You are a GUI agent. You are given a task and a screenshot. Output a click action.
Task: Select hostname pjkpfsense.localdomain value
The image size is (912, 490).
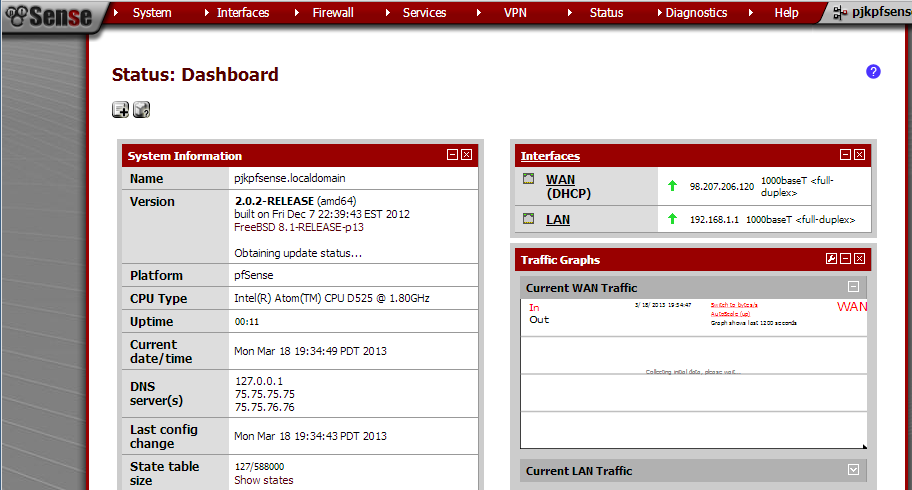click(x=290, y=178)
